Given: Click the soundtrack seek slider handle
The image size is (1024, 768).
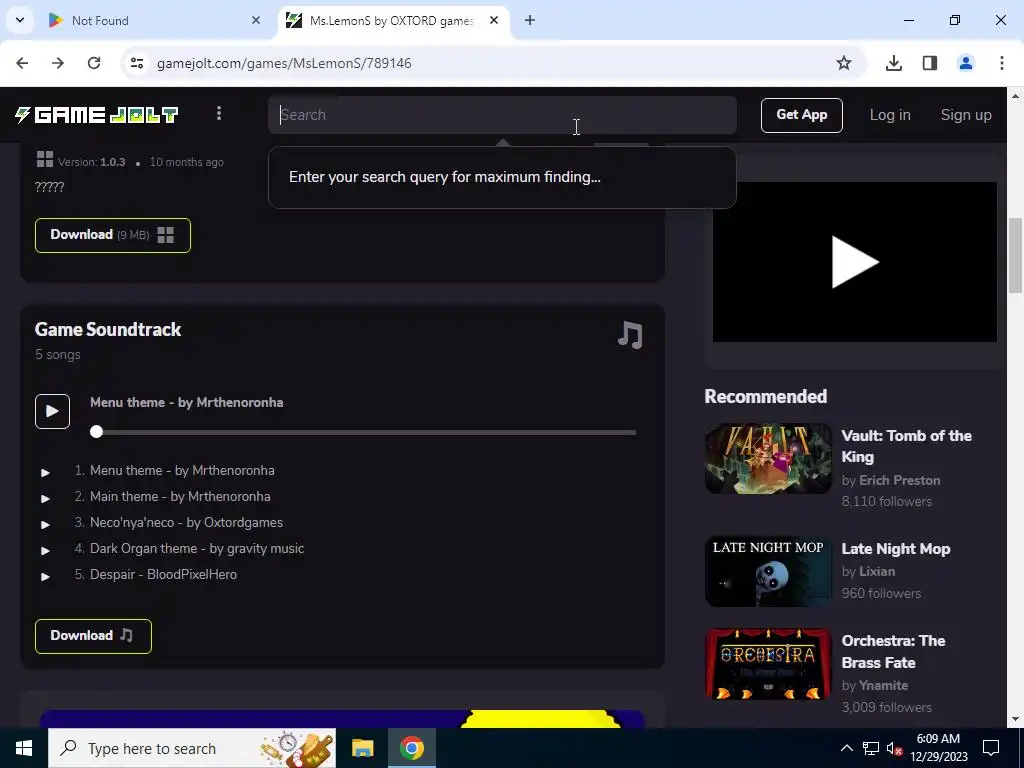Looking at the screenshot, I should coord(97,432).
